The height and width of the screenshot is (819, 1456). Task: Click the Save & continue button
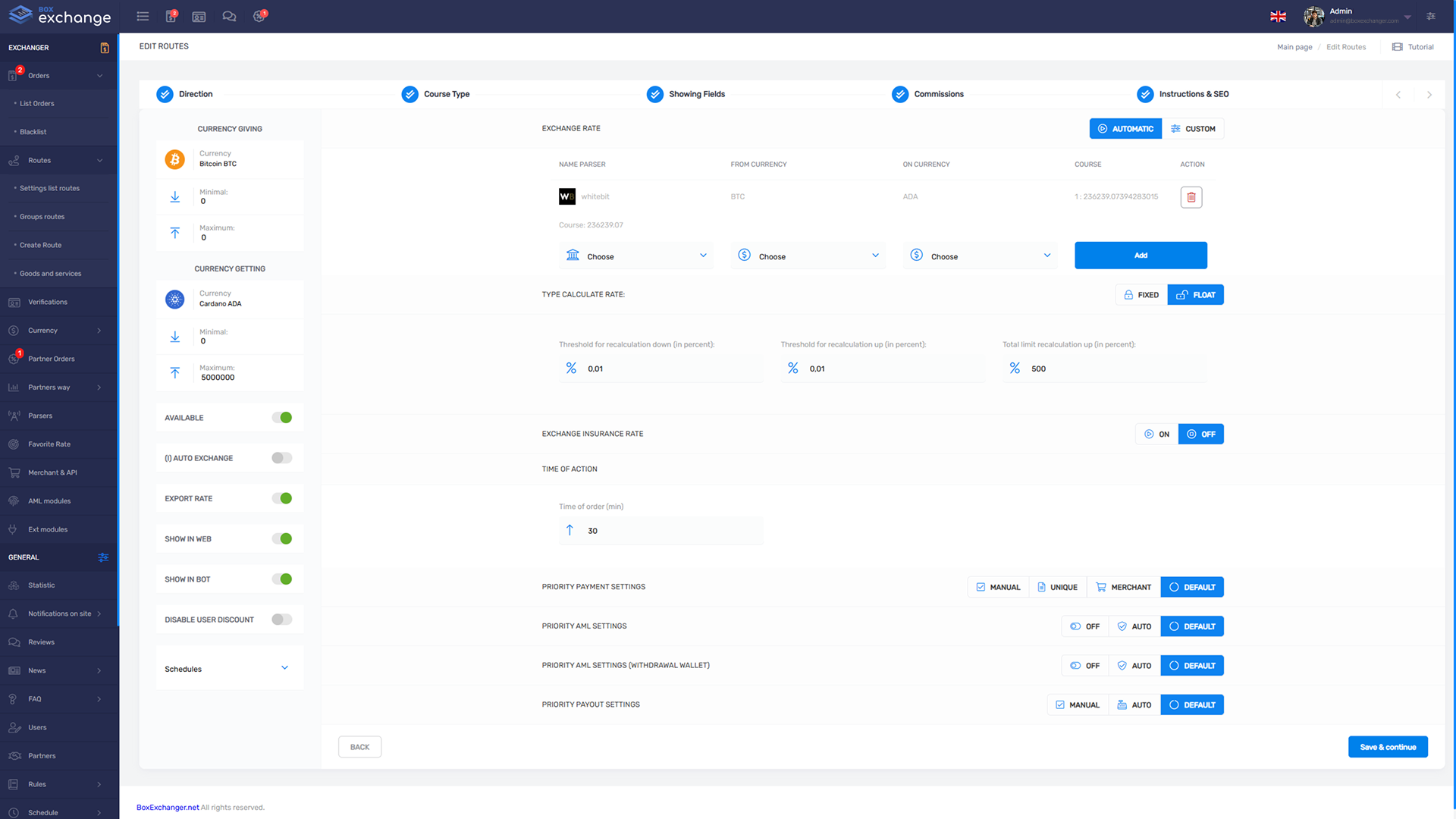coord(1388,746)
